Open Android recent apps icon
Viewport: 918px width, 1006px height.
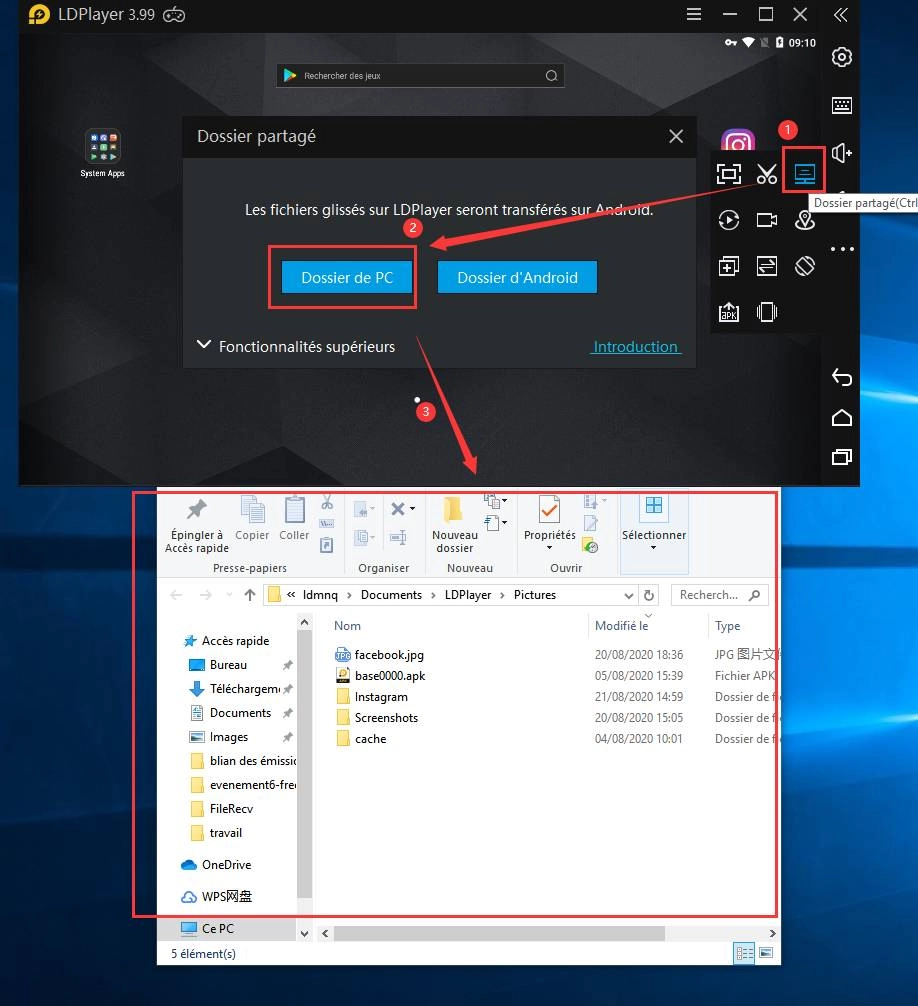pos(842,457)
